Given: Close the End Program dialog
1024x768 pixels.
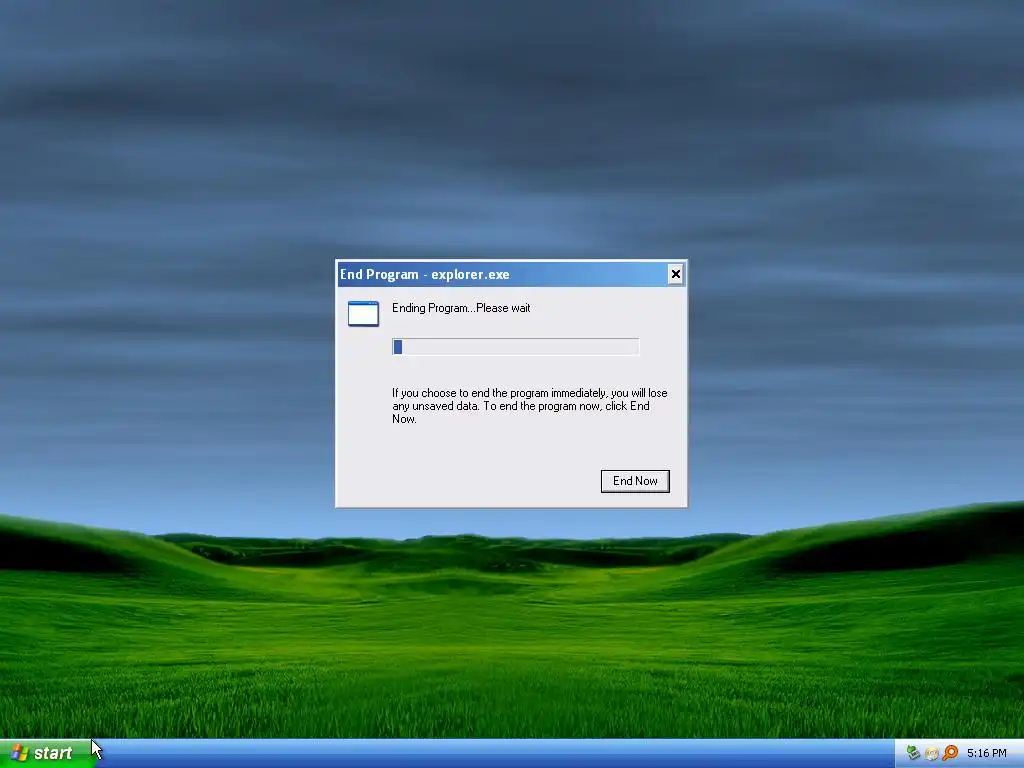Looking at the screenshot, I should tap(676, 274).
